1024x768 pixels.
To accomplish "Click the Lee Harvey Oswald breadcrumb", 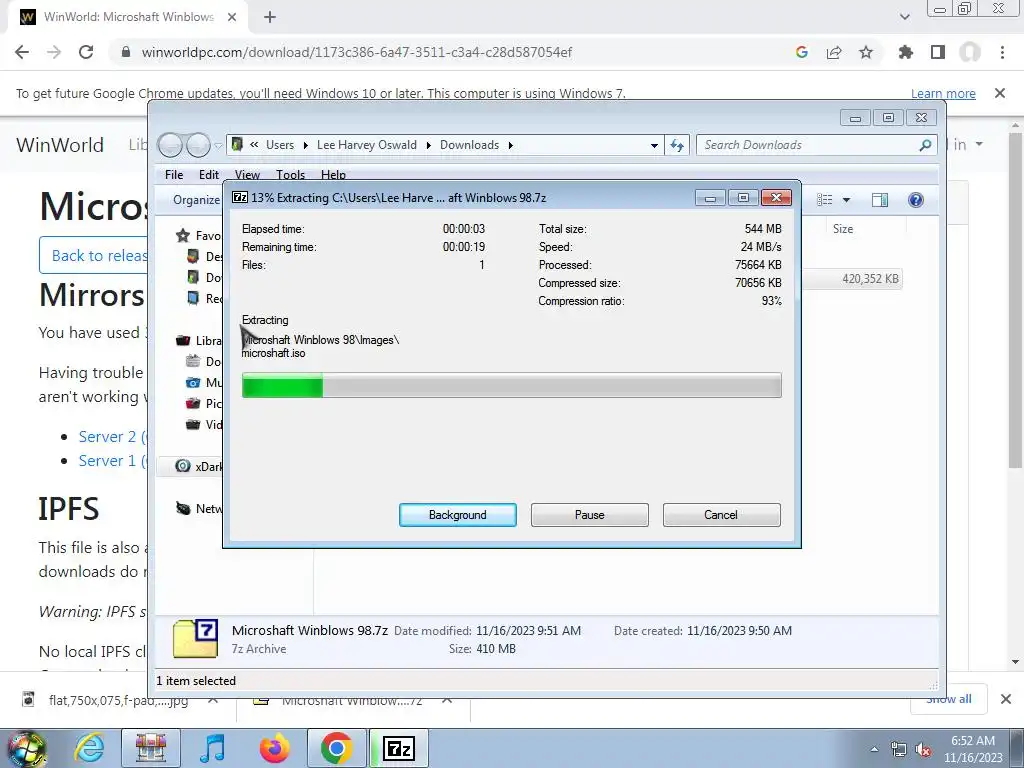I will pos(366,145).
